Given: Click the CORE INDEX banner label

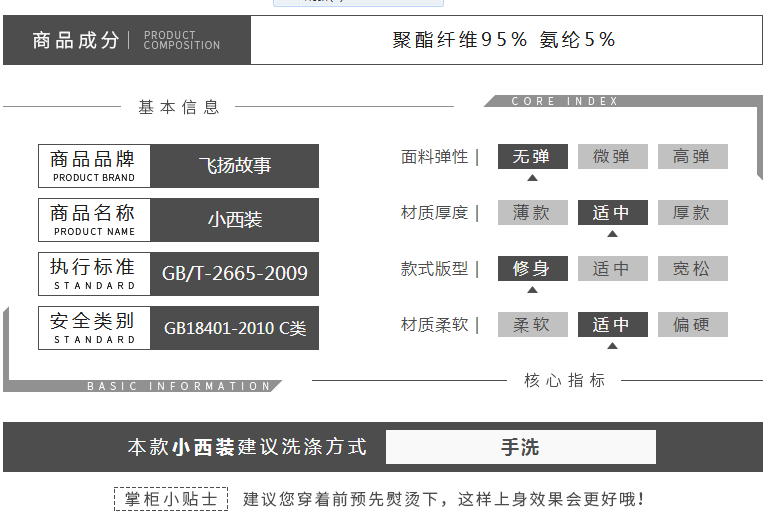Looking at the screenshot, I should pyautogui.click(x=565, y=101).
